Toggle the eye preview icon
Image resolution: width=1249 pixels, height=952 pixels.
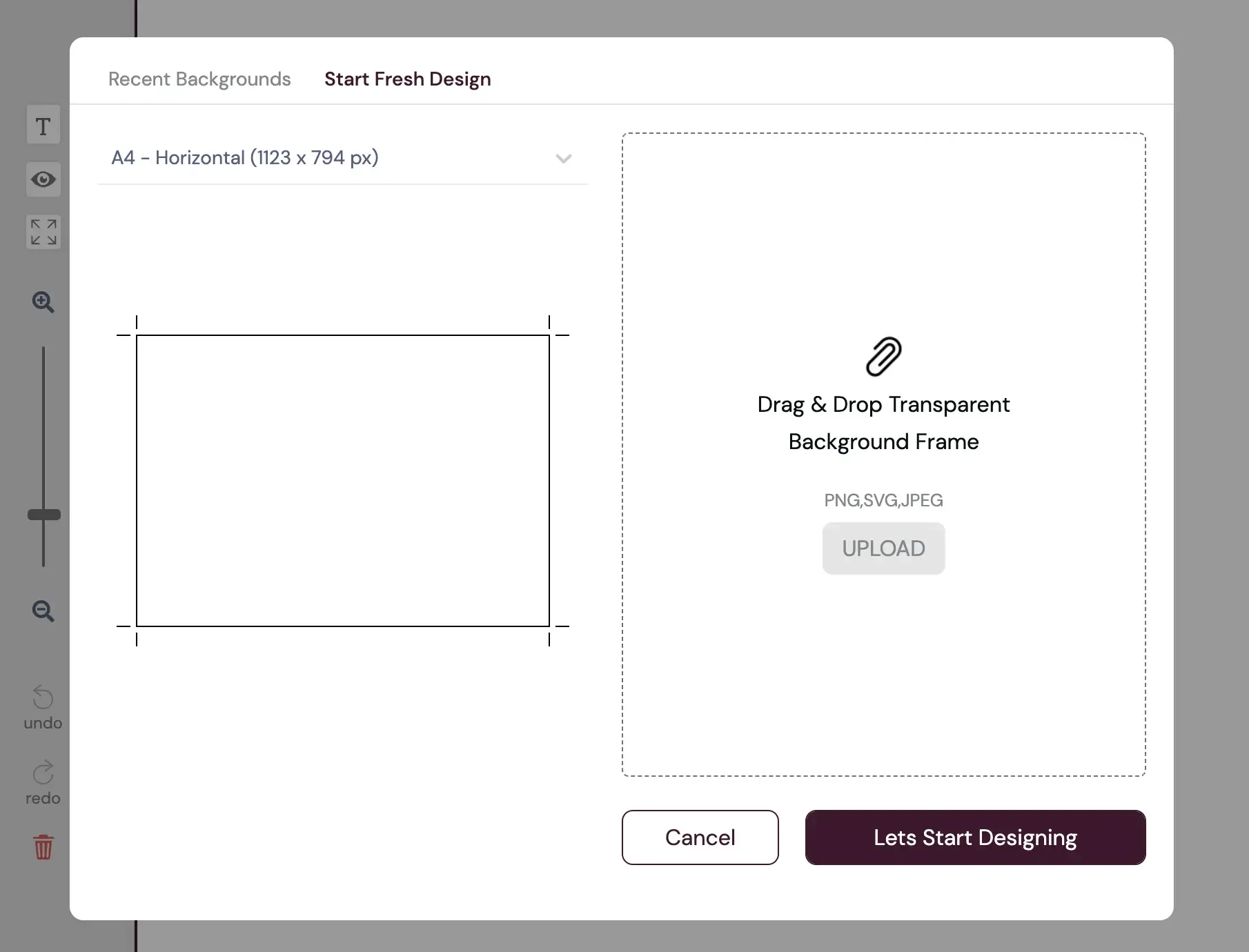(43, 179)
